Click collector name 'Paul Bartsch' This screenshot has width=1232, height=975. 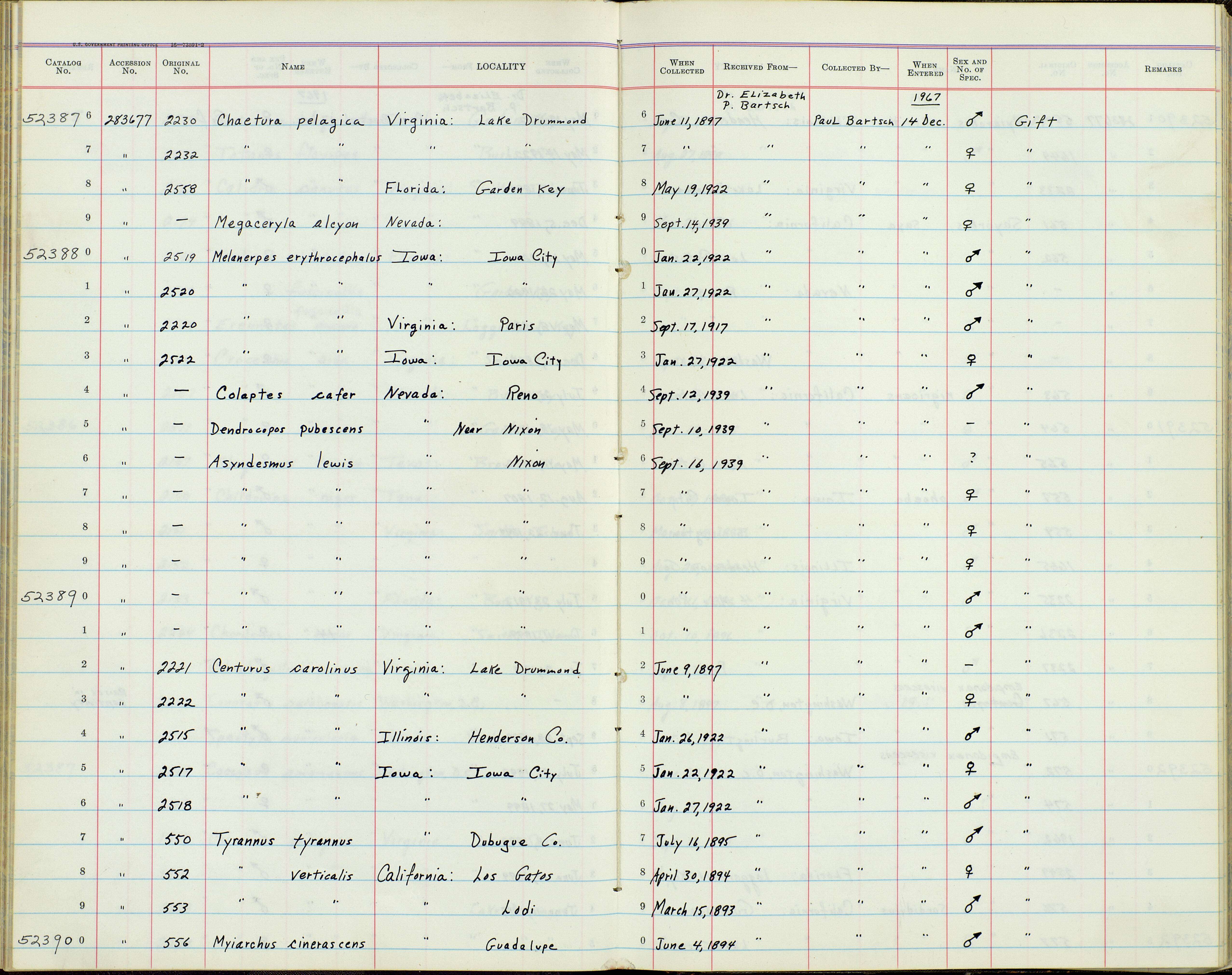coord(854,121)
